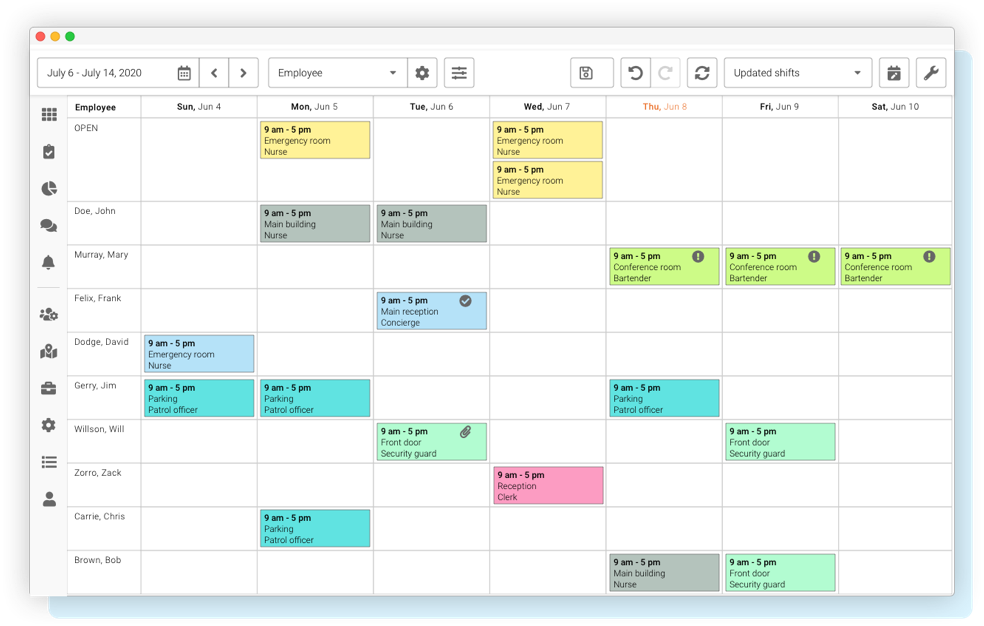Open the calendar edit icon in toolbar

click(x=894, y=73)
